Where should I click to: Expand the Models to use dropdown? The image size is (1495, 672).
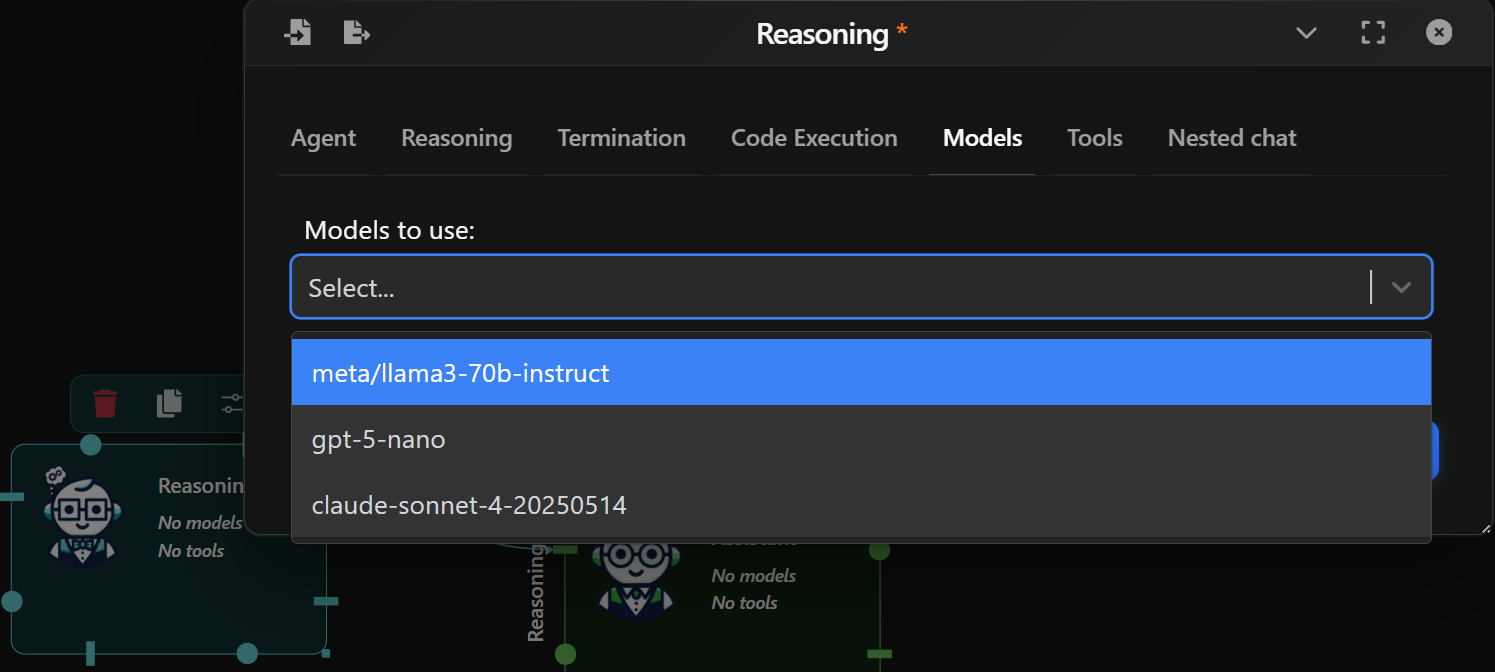pos(1400,287)
